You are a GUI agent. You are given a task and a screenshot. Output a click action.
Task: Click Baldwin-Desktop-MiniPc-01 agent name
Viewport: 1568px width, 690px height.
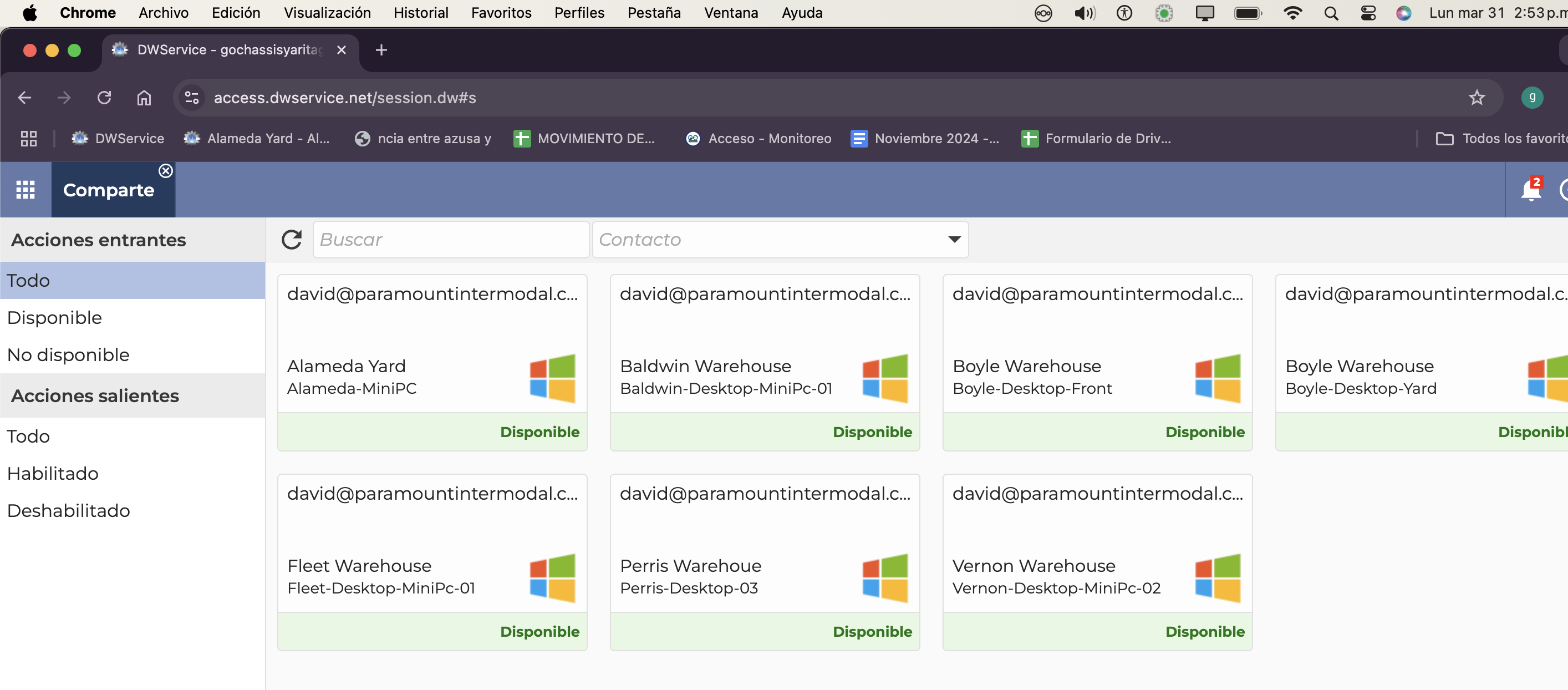click(726, 388)
